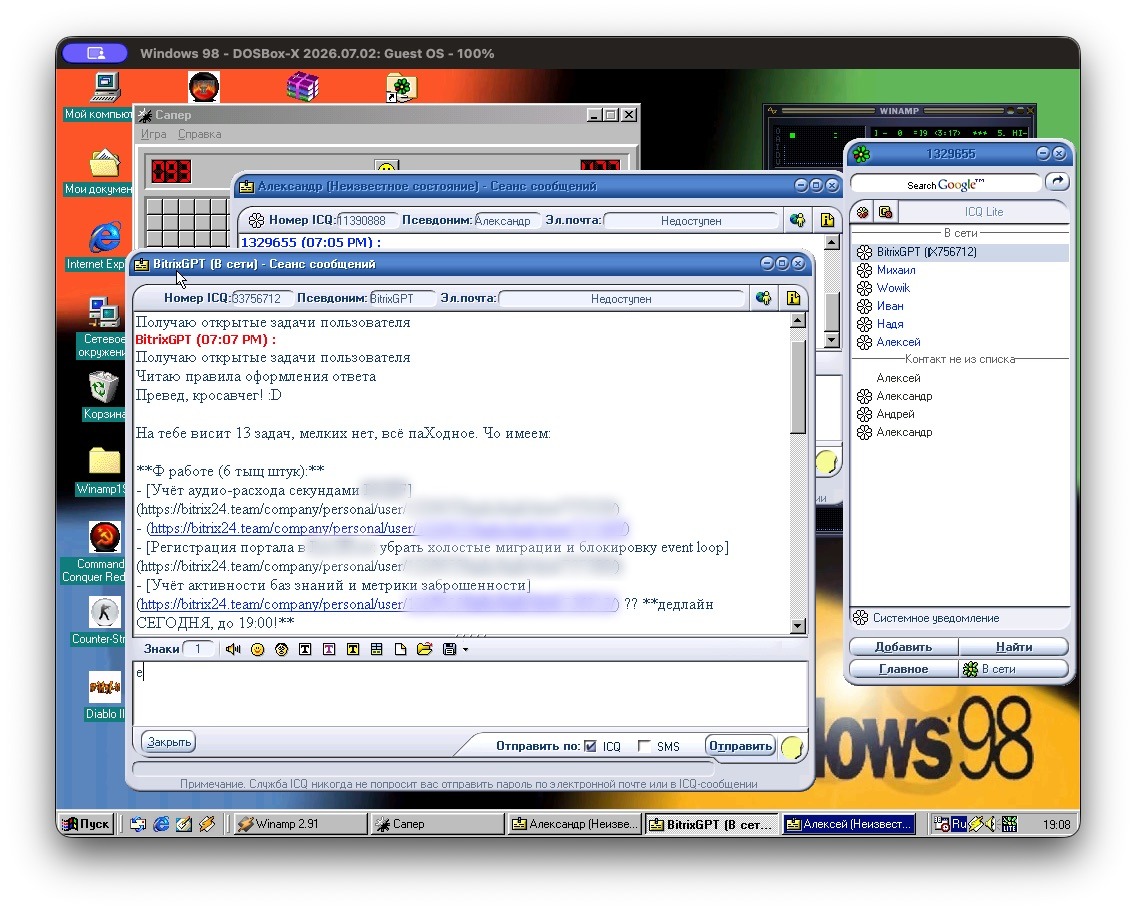Click the yellow note icon in Александр window

pyautogui.click(x=827, y=220)
